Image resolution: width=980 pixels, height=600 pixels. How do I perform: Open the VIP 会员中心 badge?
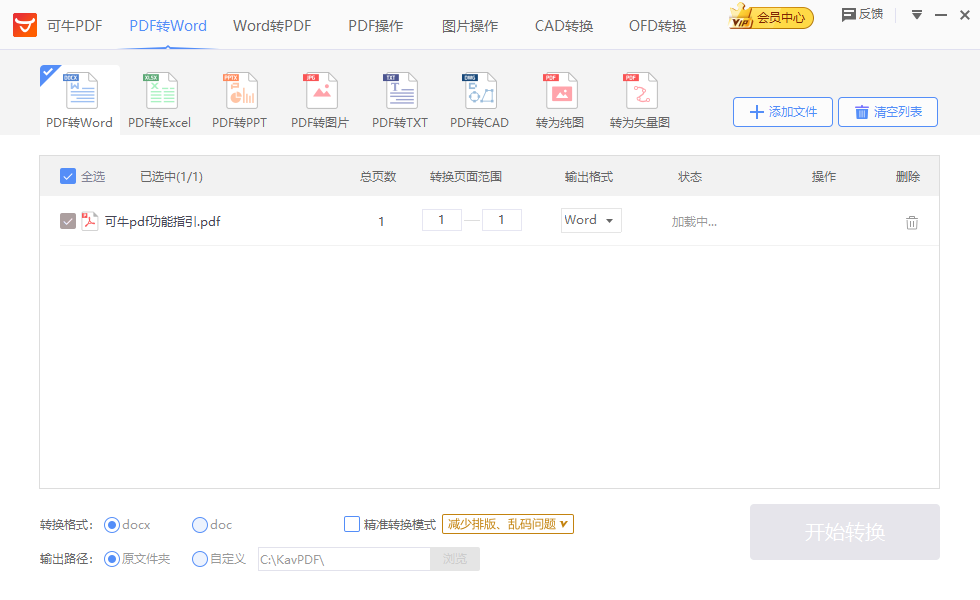(771, 17)
